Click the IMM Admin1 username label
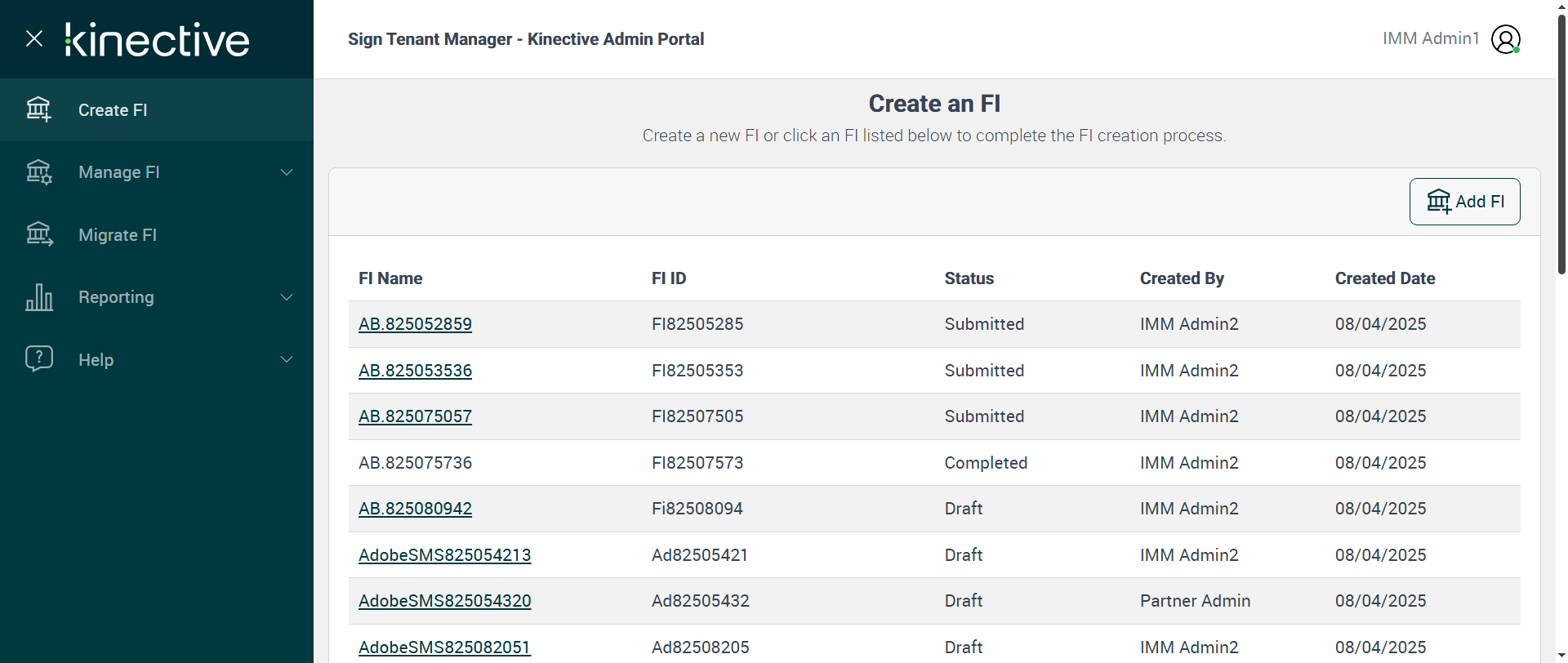 [x=1431, y=38]
